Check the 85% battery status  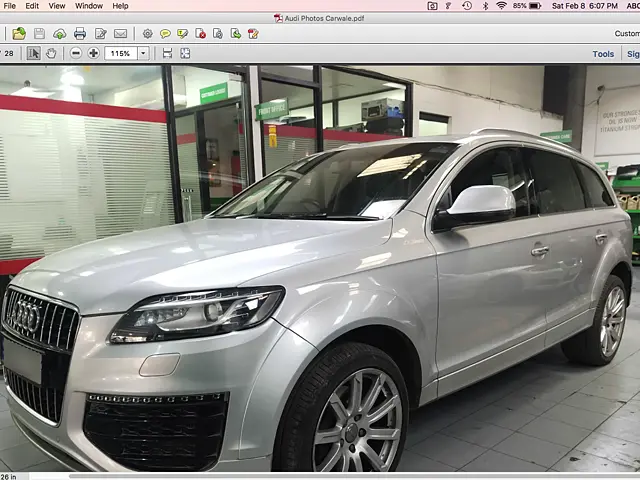pyautogui.click(x=527, y=6)
